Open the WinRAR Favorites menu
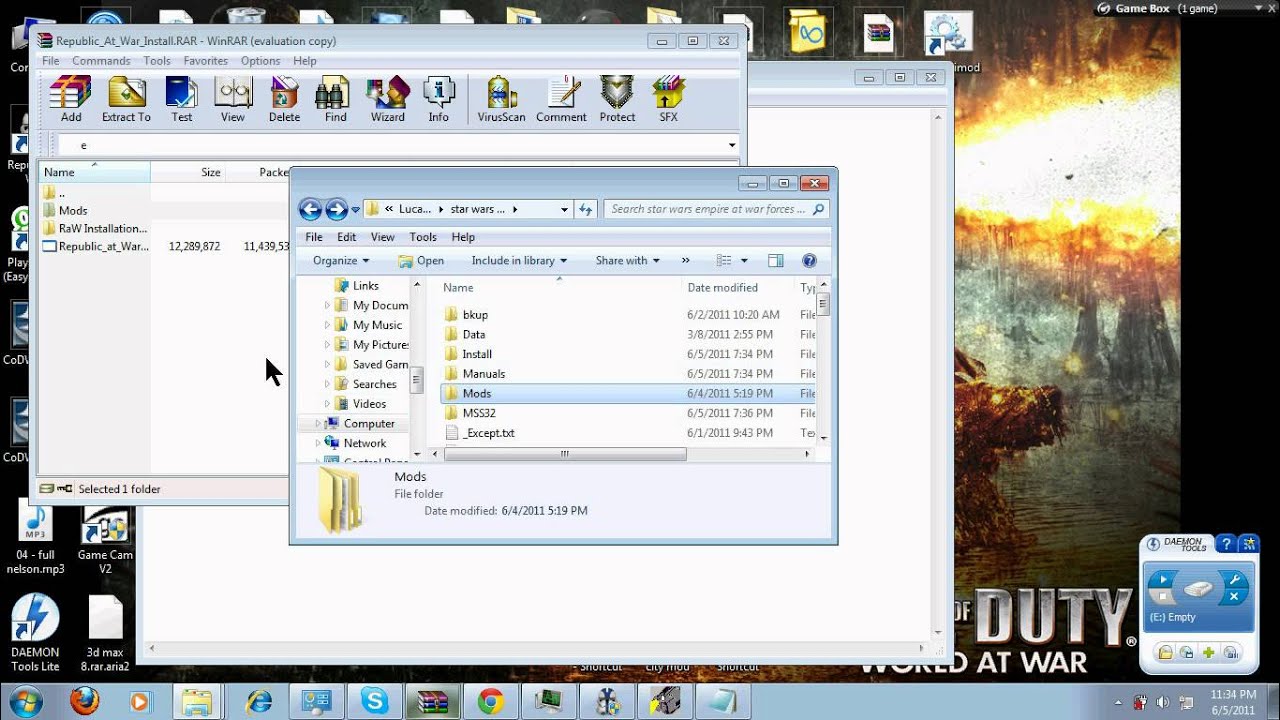The height and width of the screenshot is (720, 1280). pyautogui.click(x=205, y=61)
